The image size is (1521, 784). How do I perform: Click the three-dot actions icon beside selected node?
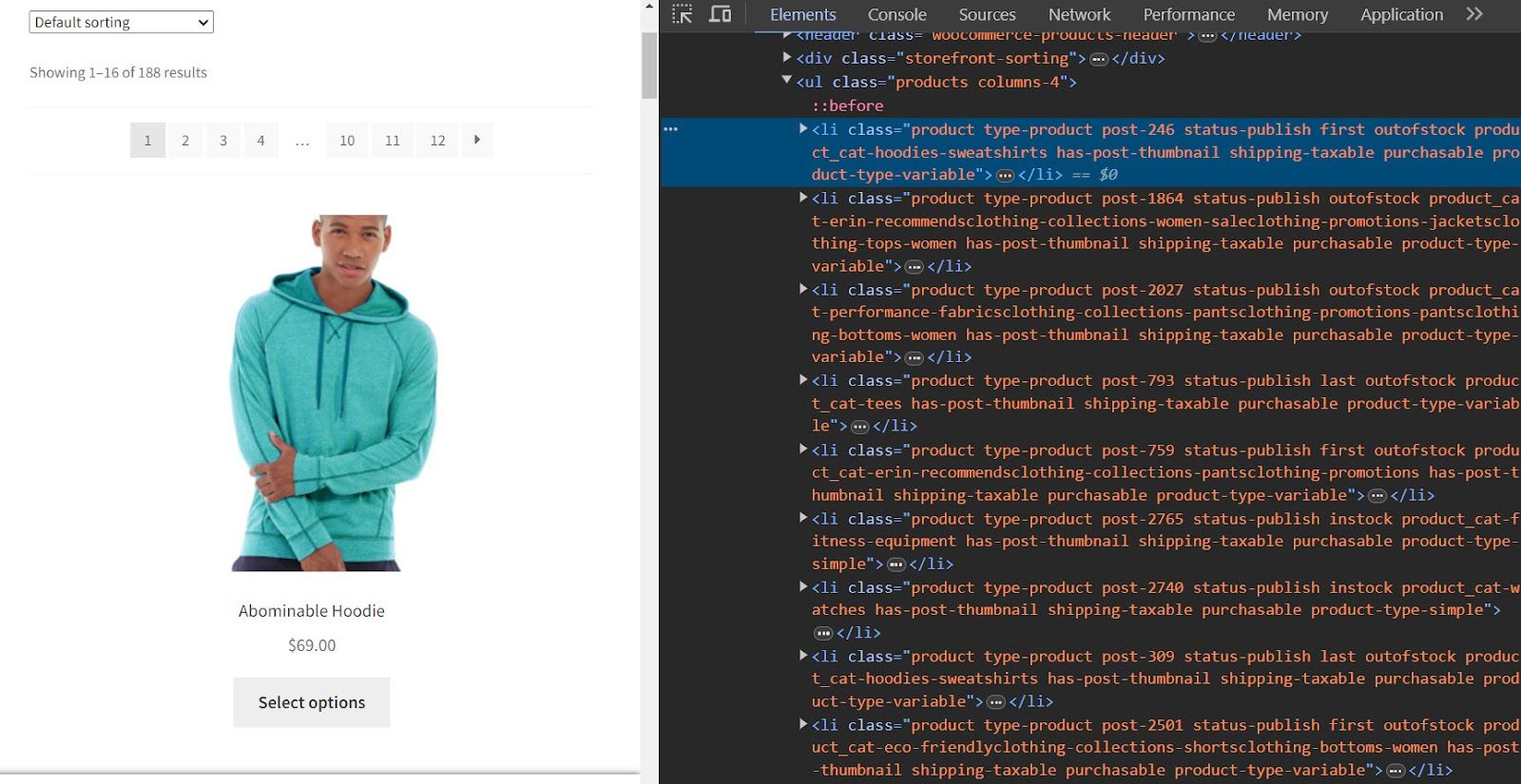(670, 129)
